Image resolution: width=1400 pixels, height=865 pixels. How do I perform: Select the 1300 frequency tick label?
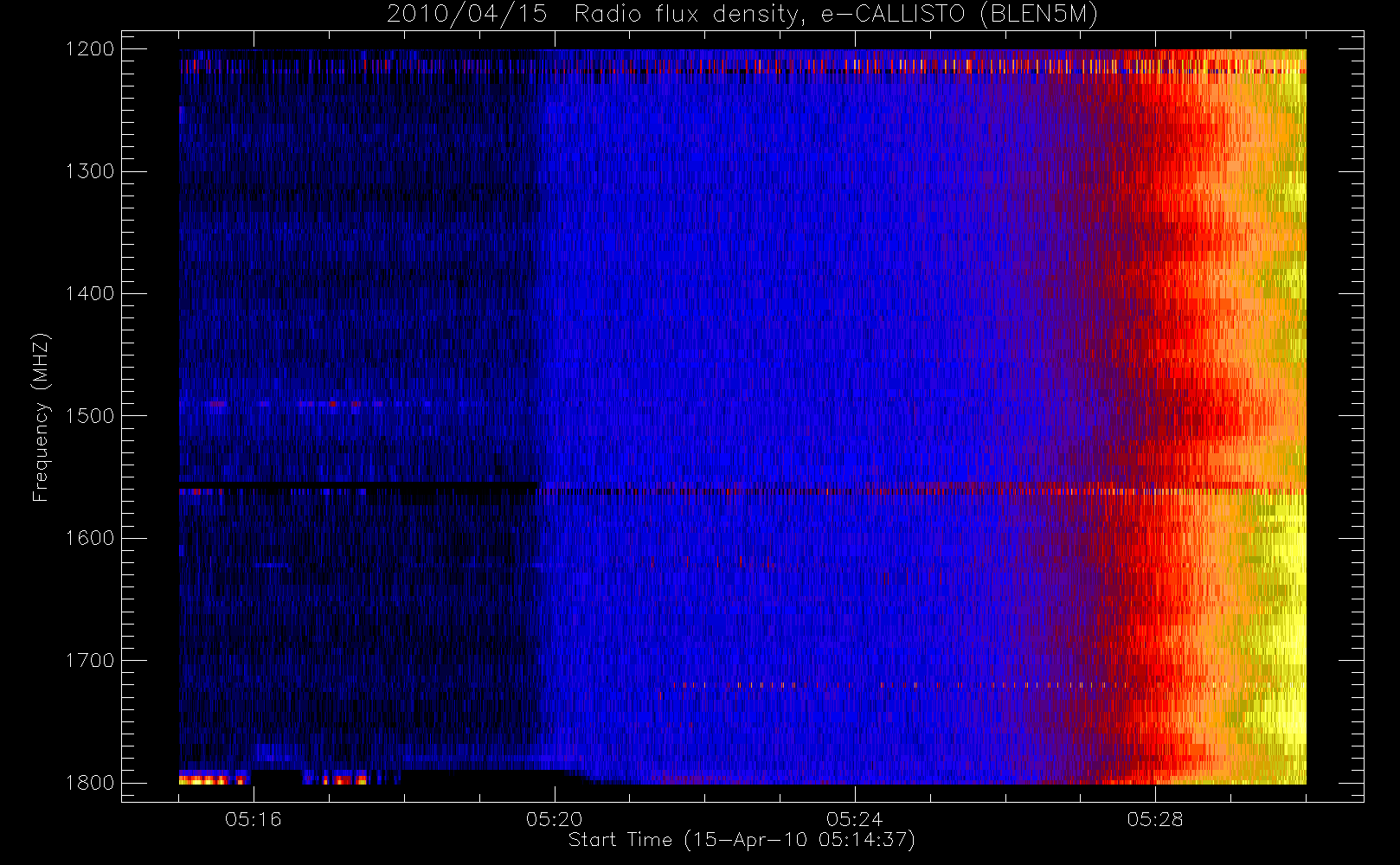tap(90, 171)
